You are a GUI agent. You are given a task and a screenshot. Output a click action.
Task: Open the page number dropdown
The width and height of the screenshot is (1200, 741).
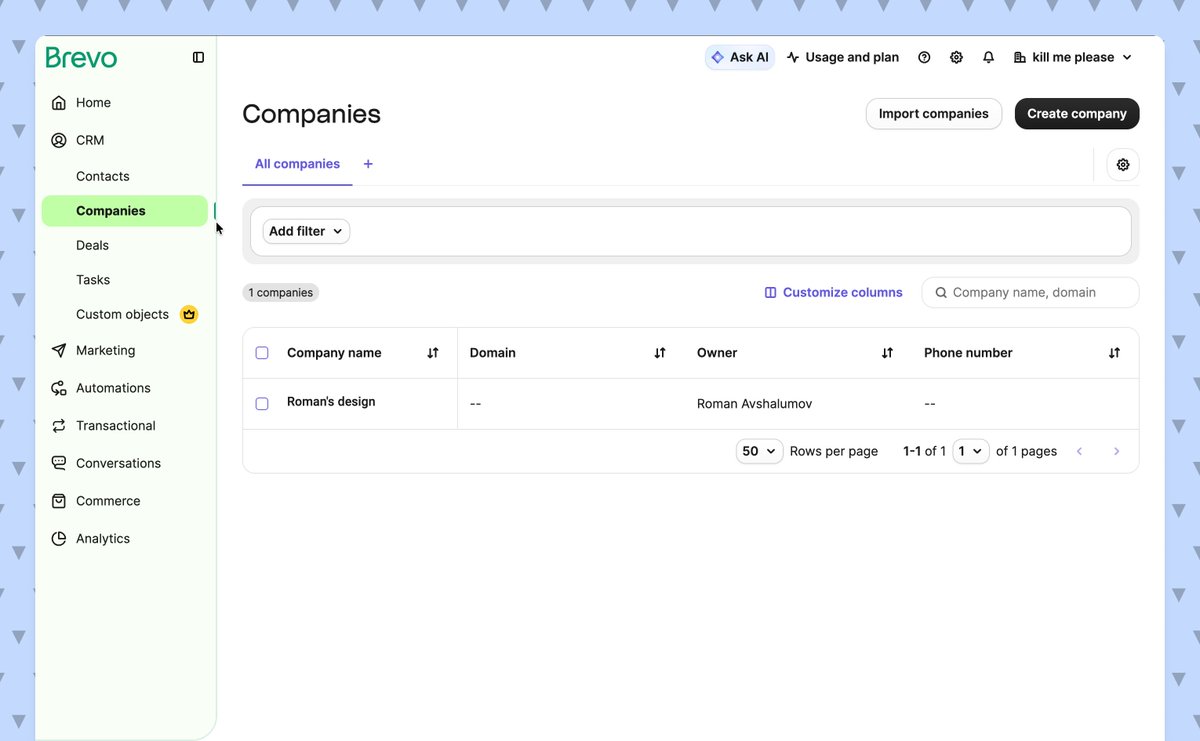(x=971, y=452)
